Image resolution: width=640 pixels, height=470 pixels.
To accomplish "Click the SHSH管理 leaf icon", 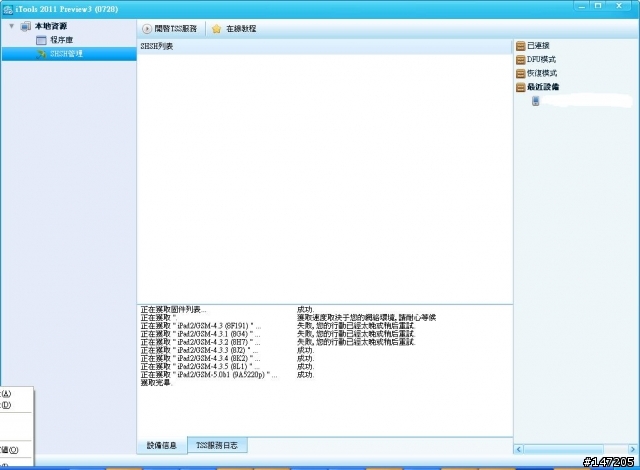I will [41, 54].
